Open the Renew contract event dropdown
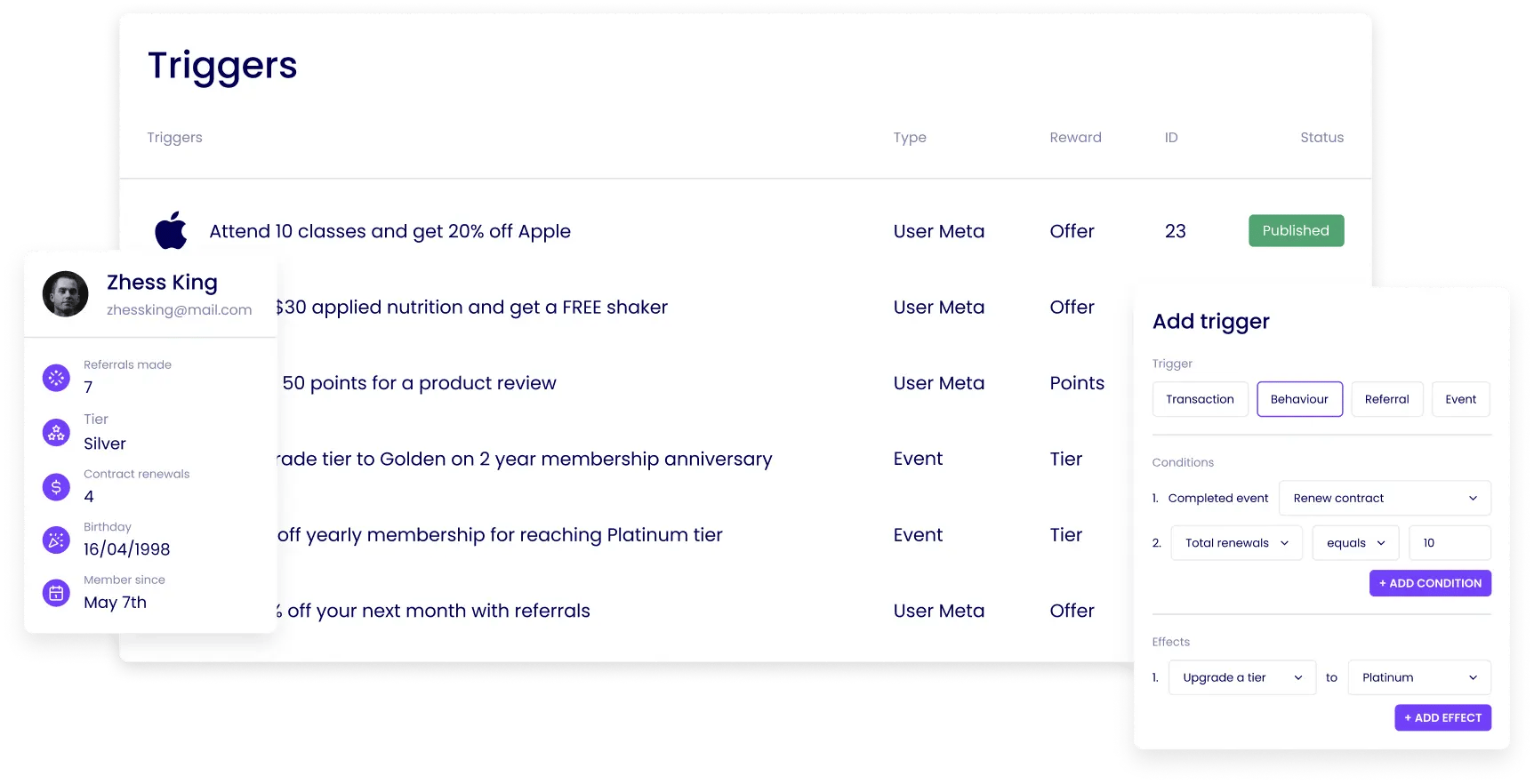This screenshot has height=784, width=1534. click(1384, 498)
